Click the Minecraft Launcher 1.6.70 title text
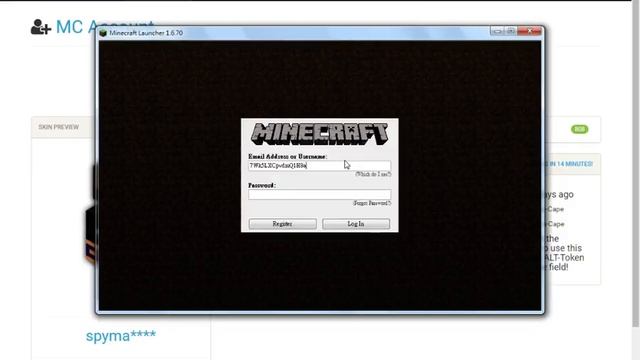Screen dimensions: 640x360 146,33
